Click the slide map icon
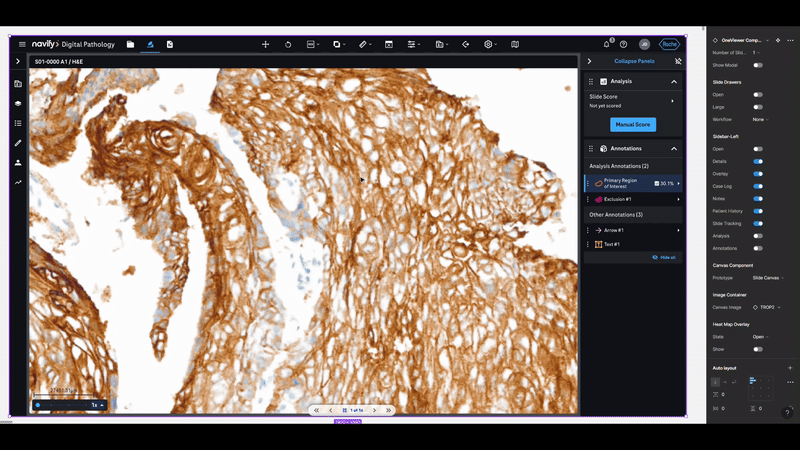Viewport: 800px width, 450px height. pos(515,44)
